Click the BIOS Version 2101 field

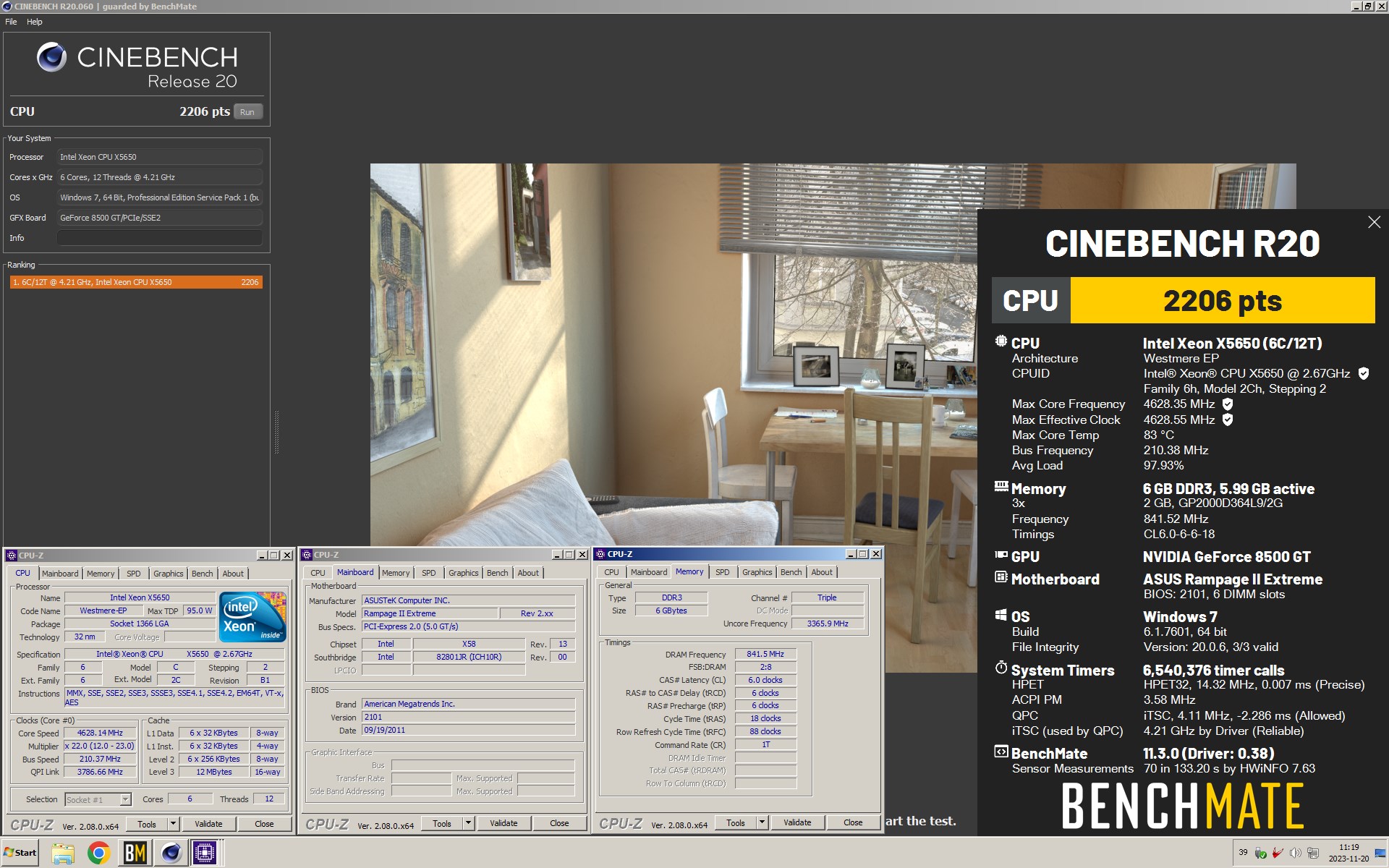(468, 717)
